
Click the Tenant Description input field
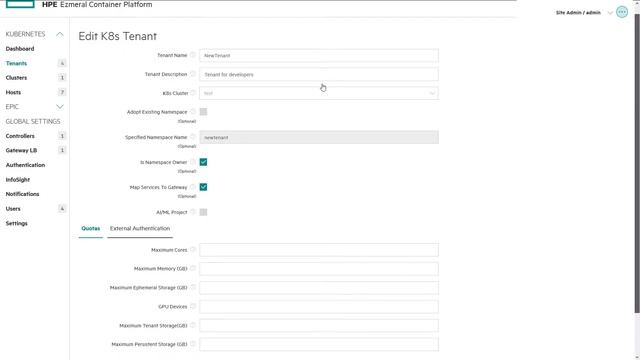(319, 74)
